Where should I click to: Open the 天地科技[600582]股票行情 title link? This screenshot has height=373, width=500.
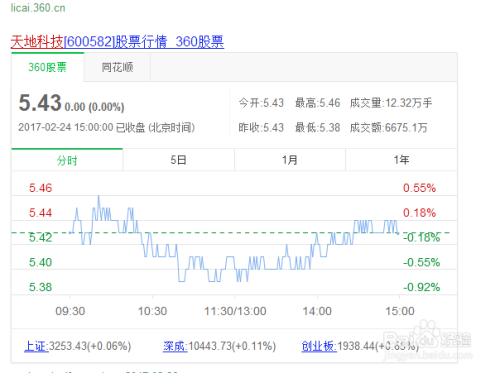pos(117,42)
